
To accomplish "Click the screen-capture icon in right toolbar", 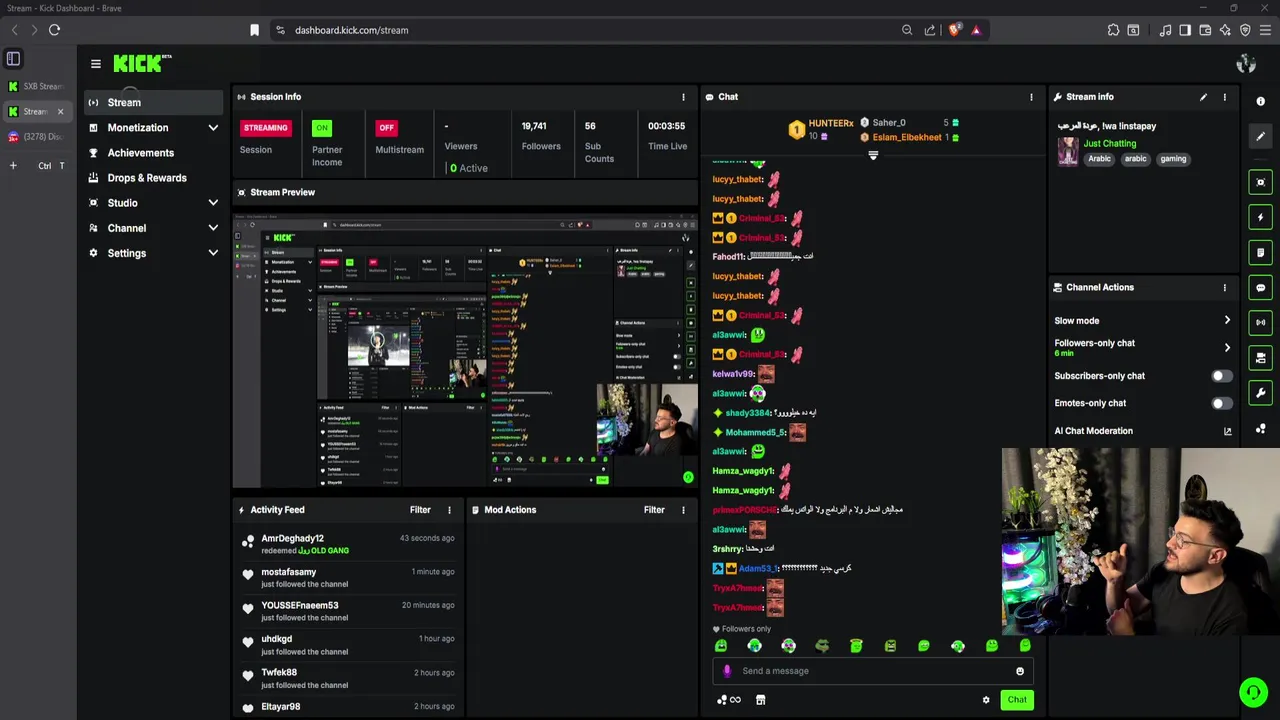I will [1260, 182].
